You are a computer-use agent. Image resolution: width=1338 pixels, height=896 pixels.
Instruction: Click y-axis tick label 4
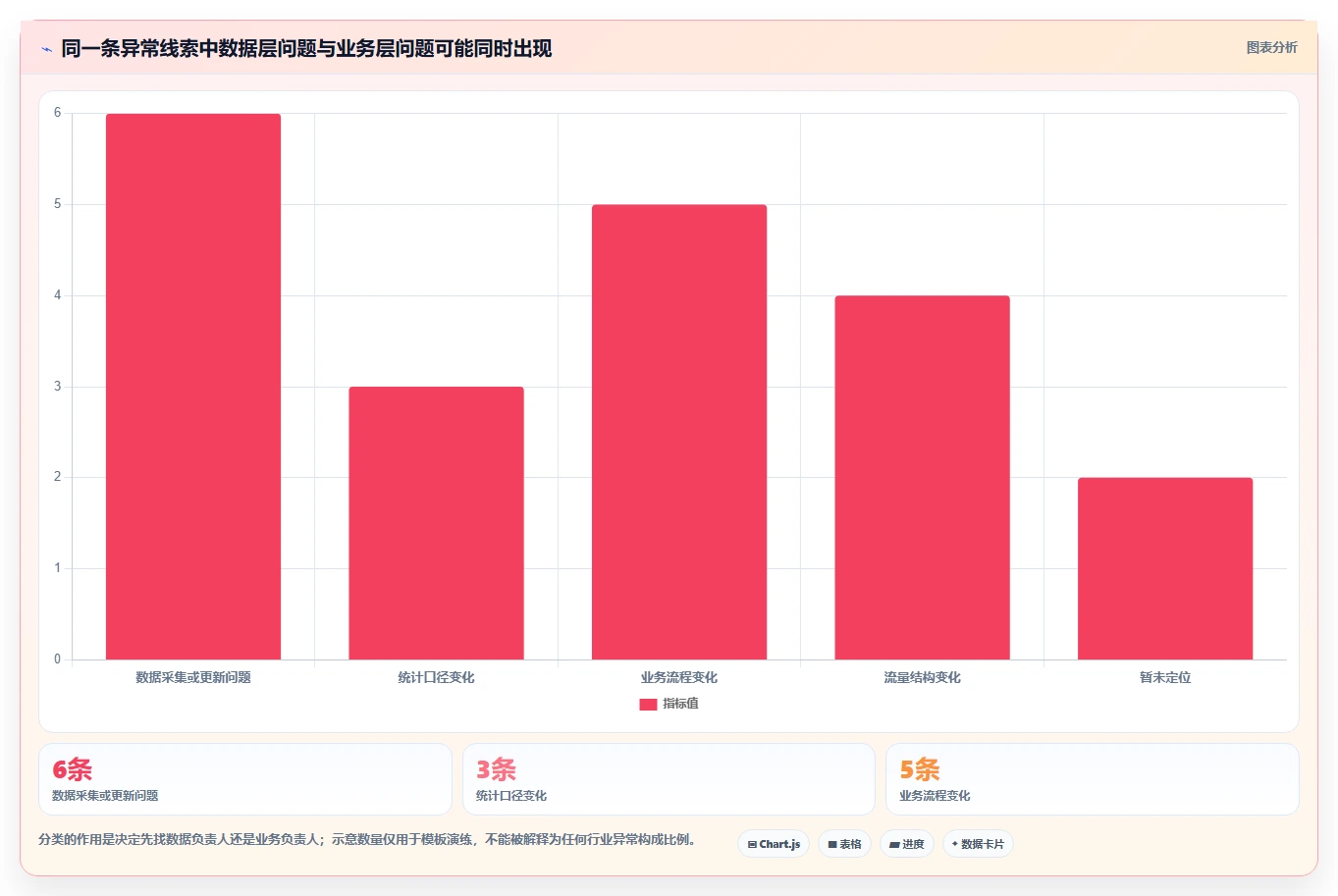coord(58,295)
